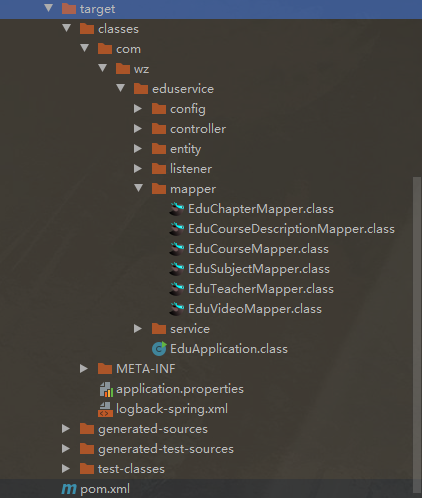Click the EduApplication.class runnable class icon

[159, 348]
